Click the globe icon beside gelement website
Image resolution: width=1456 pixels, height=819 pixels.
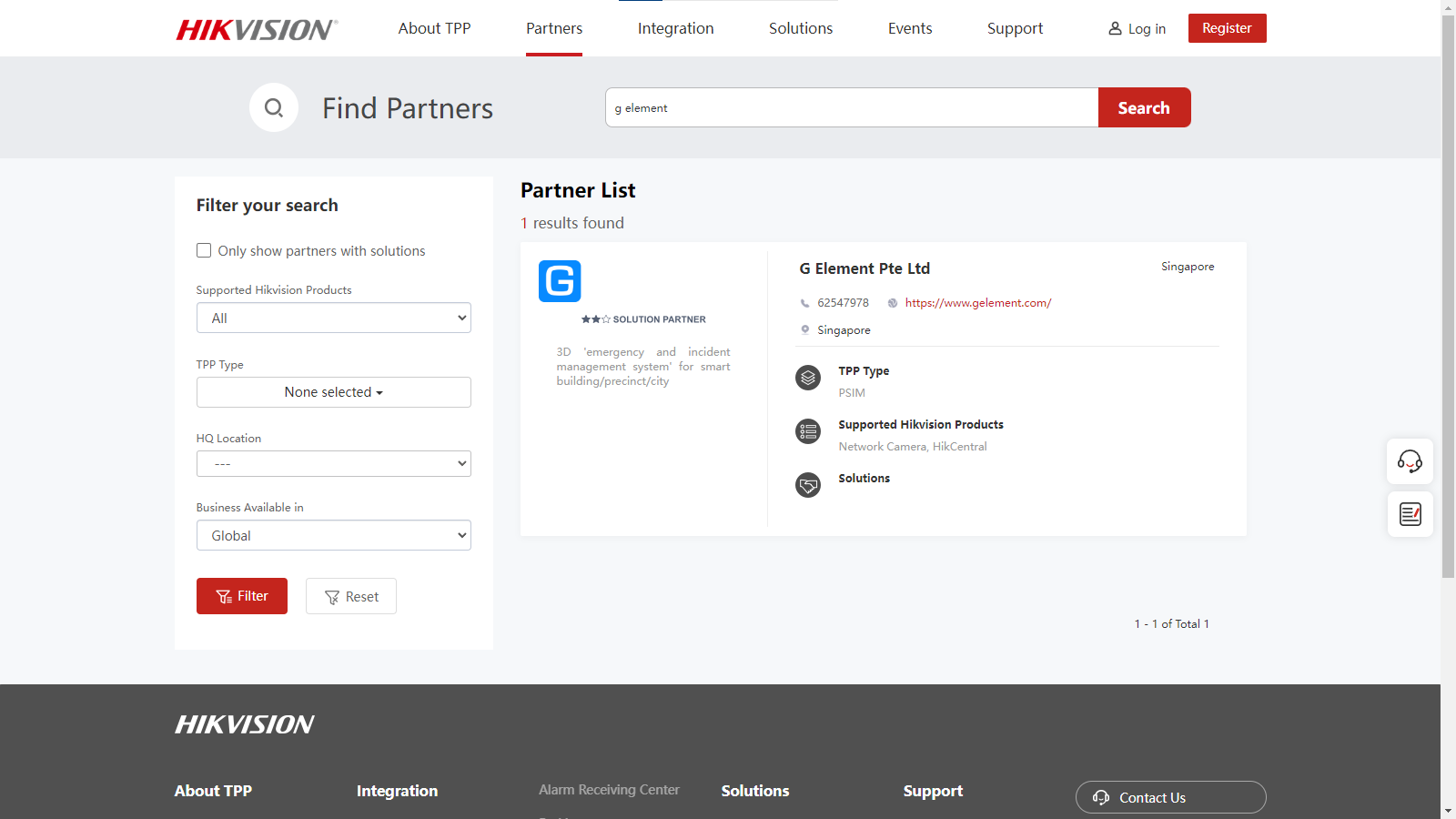pyautogui.click(x=893, y=303)
